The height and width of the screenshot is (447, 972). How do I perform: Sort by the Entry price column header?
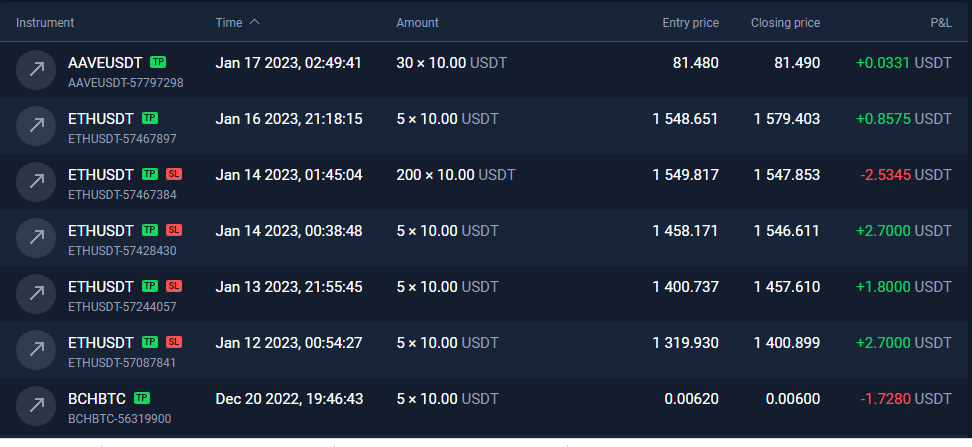coord(691,23)
